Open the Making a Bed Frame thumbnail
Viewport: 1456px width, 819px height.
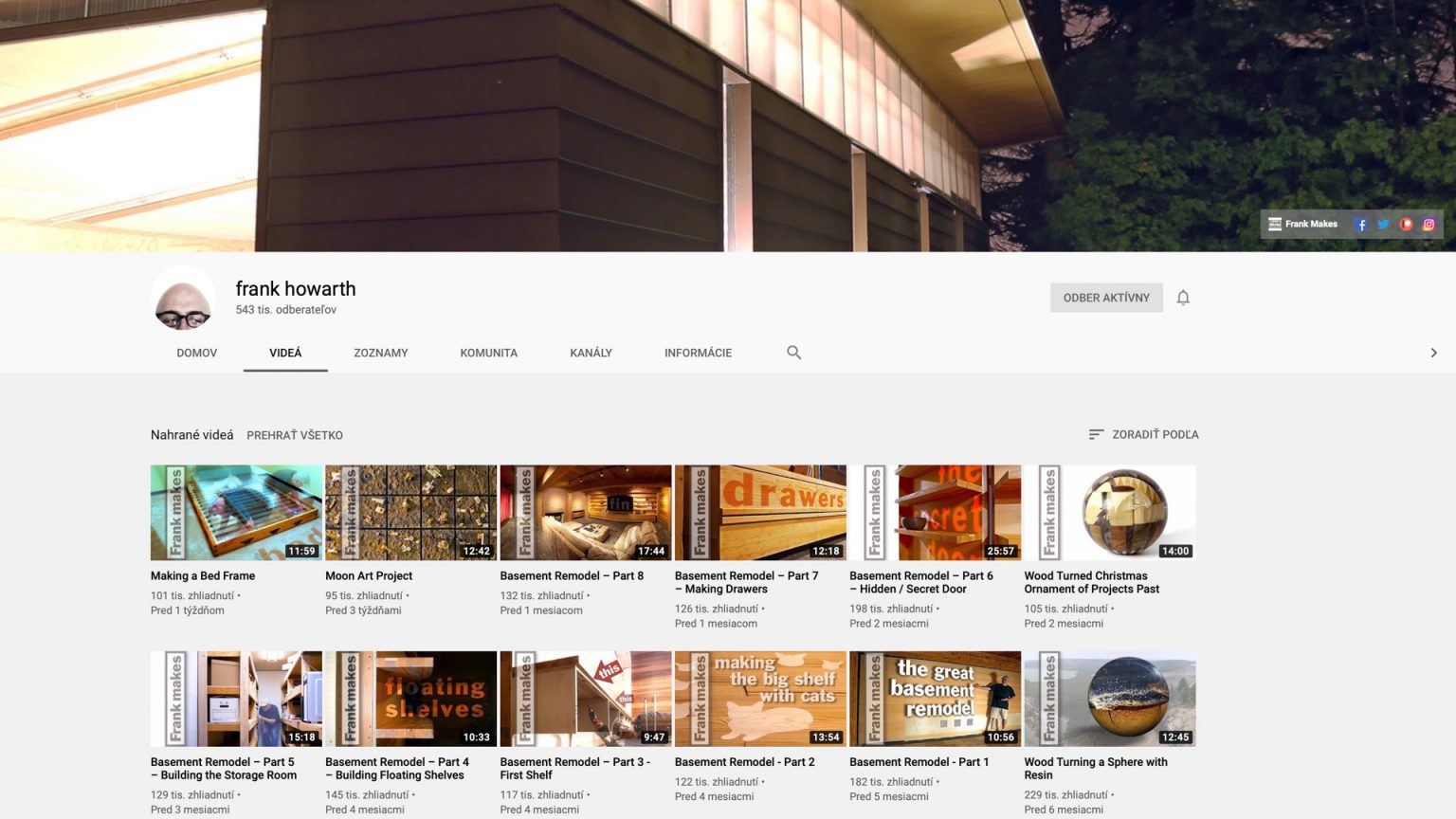236,513
